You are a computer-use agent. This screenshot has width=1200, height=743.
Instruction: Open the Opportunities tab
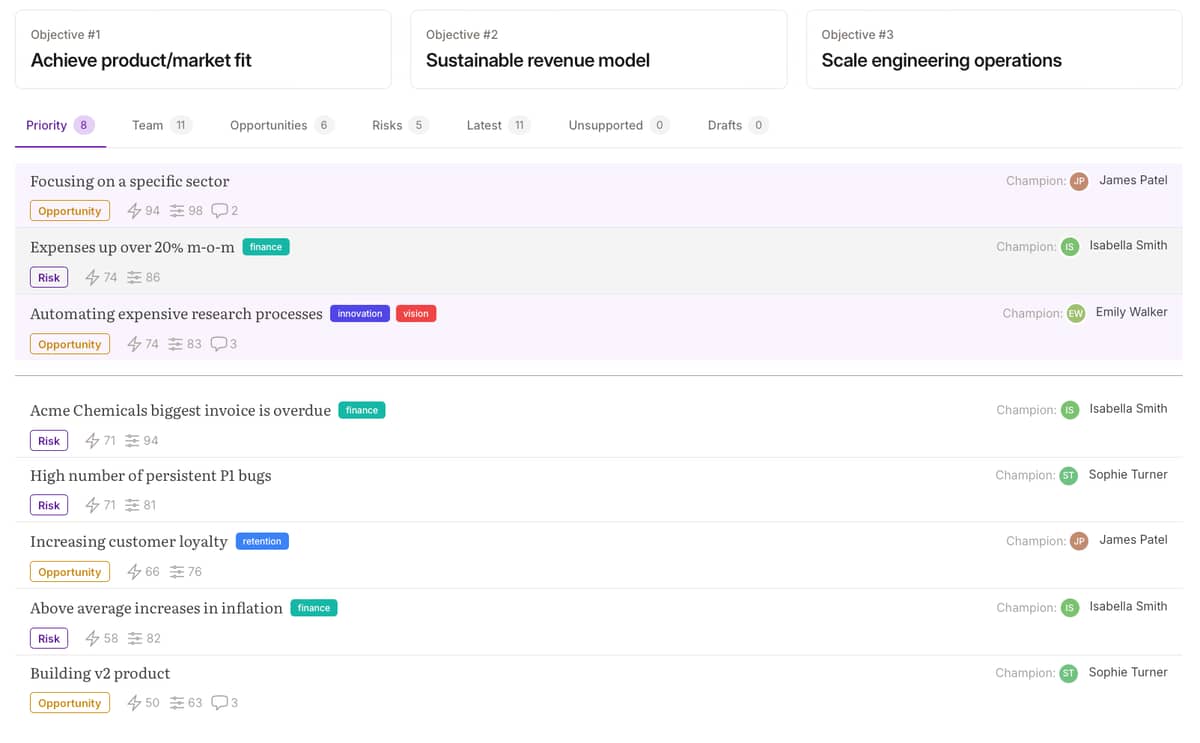point(281,125)
